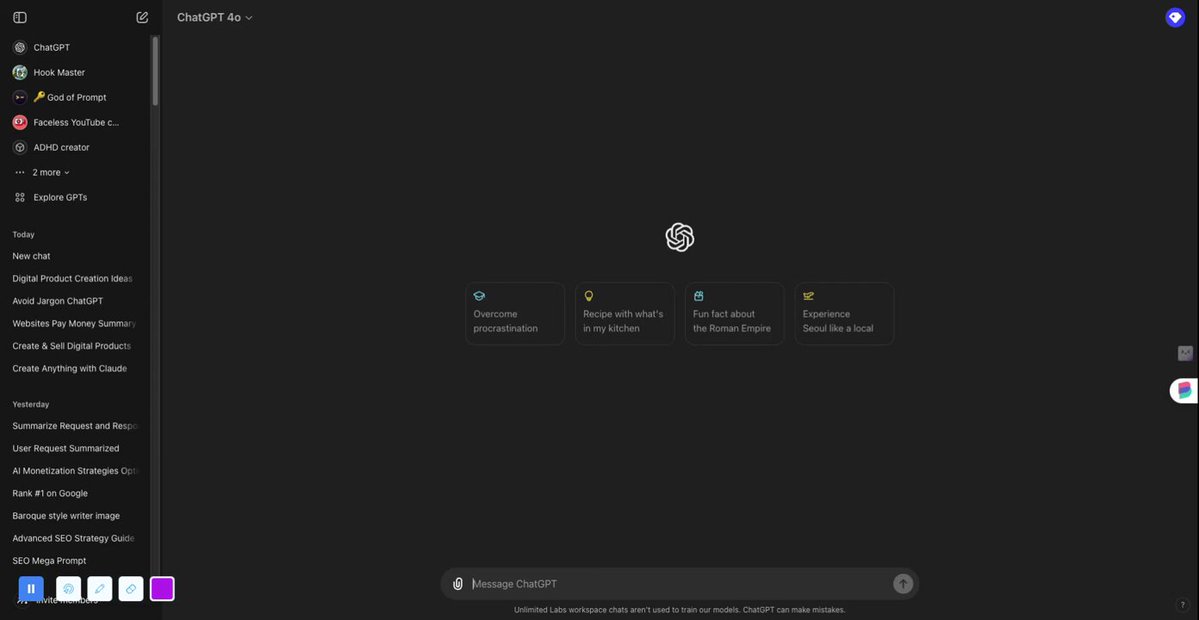Select the 'God of Prompt' GPT label

tap(70, 97)
